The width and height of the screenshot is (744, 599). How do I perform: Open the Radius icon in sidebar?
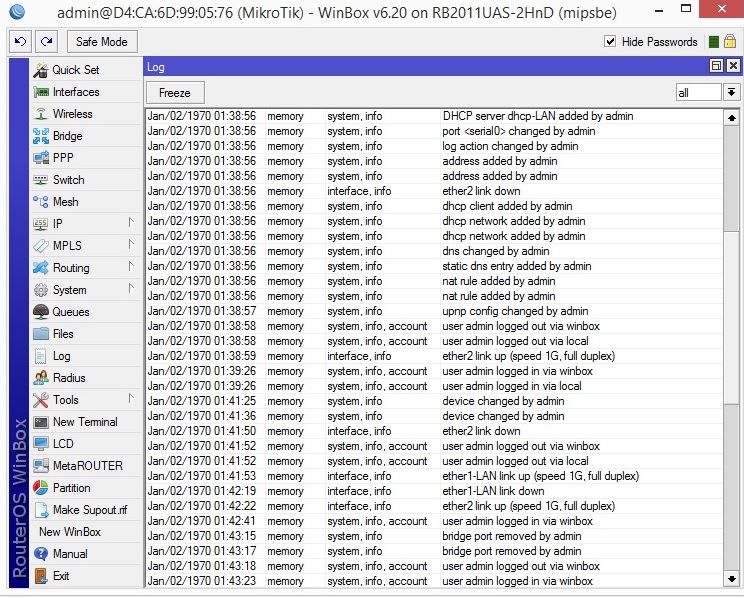pyautogui.click(x=41, y=378)
